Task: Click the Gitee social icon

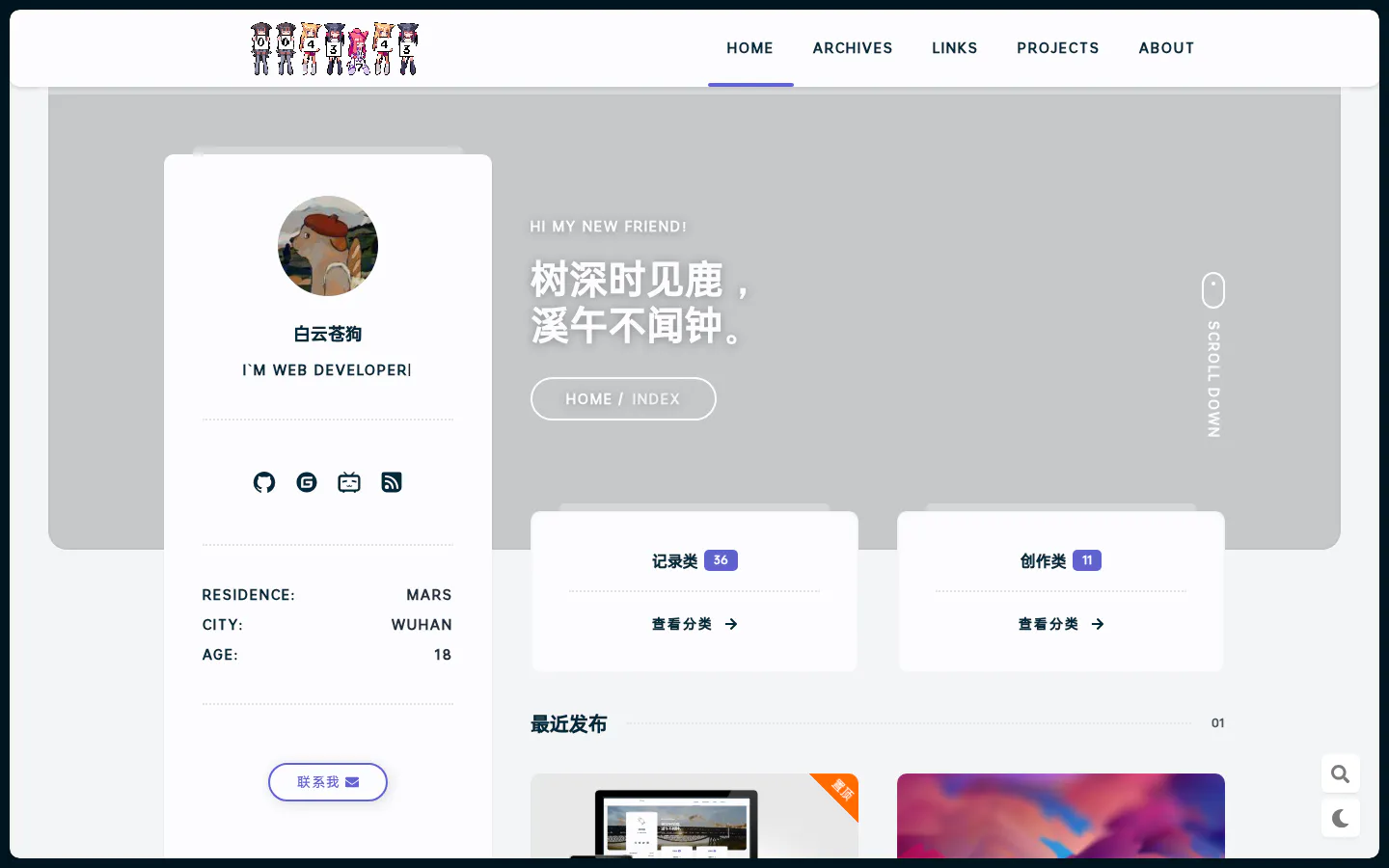Action: pos(307,482)
